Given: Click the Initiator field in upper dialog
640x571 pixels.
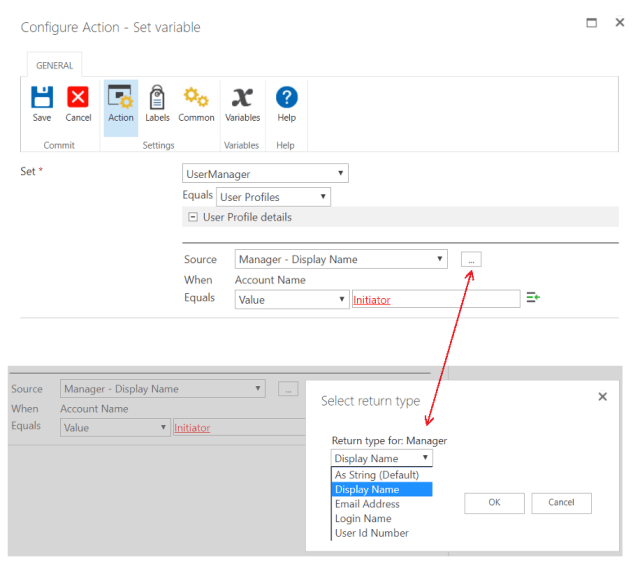Looking at the screenshot, I should click(x=436, y=300).
